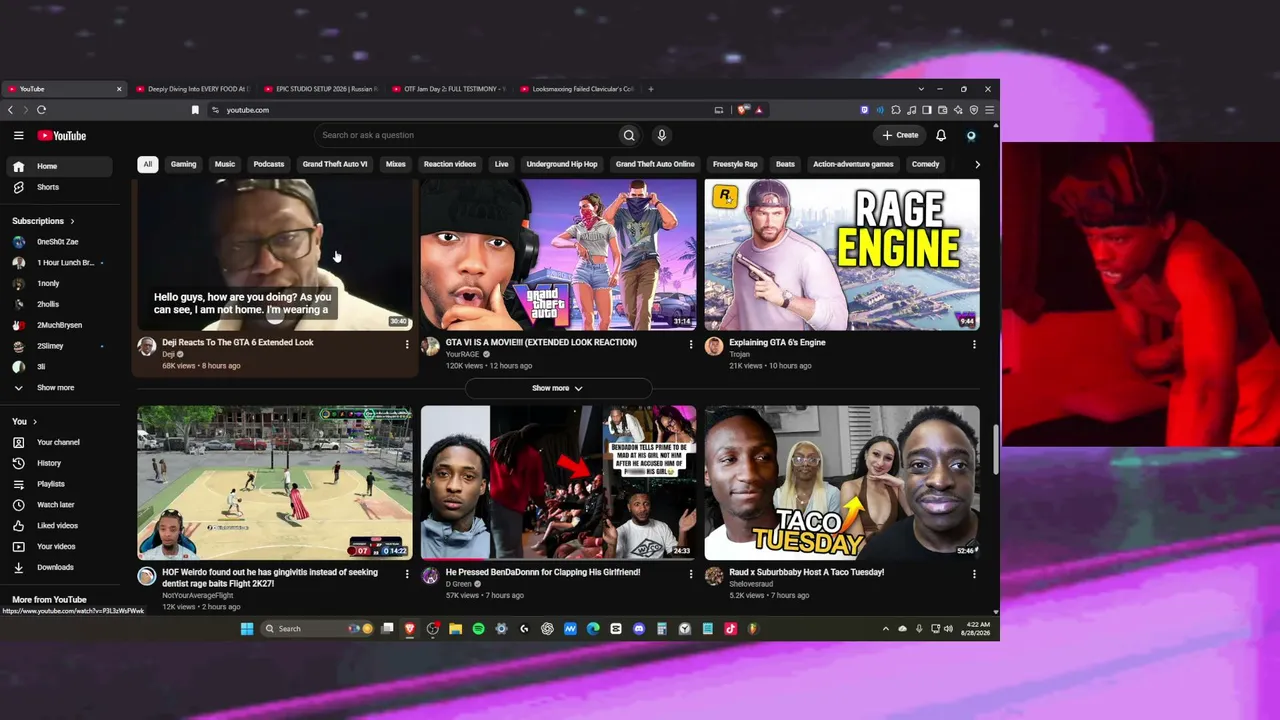Open Downloads in the sidebar
Image resolution: width=1280 pixels, height=720 pixels.
click(62, 567)
